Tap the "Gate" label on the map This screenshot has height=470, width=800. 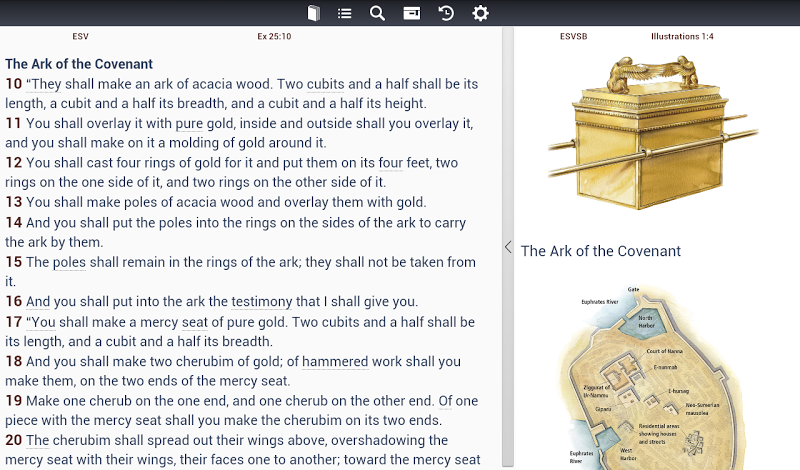633,289
